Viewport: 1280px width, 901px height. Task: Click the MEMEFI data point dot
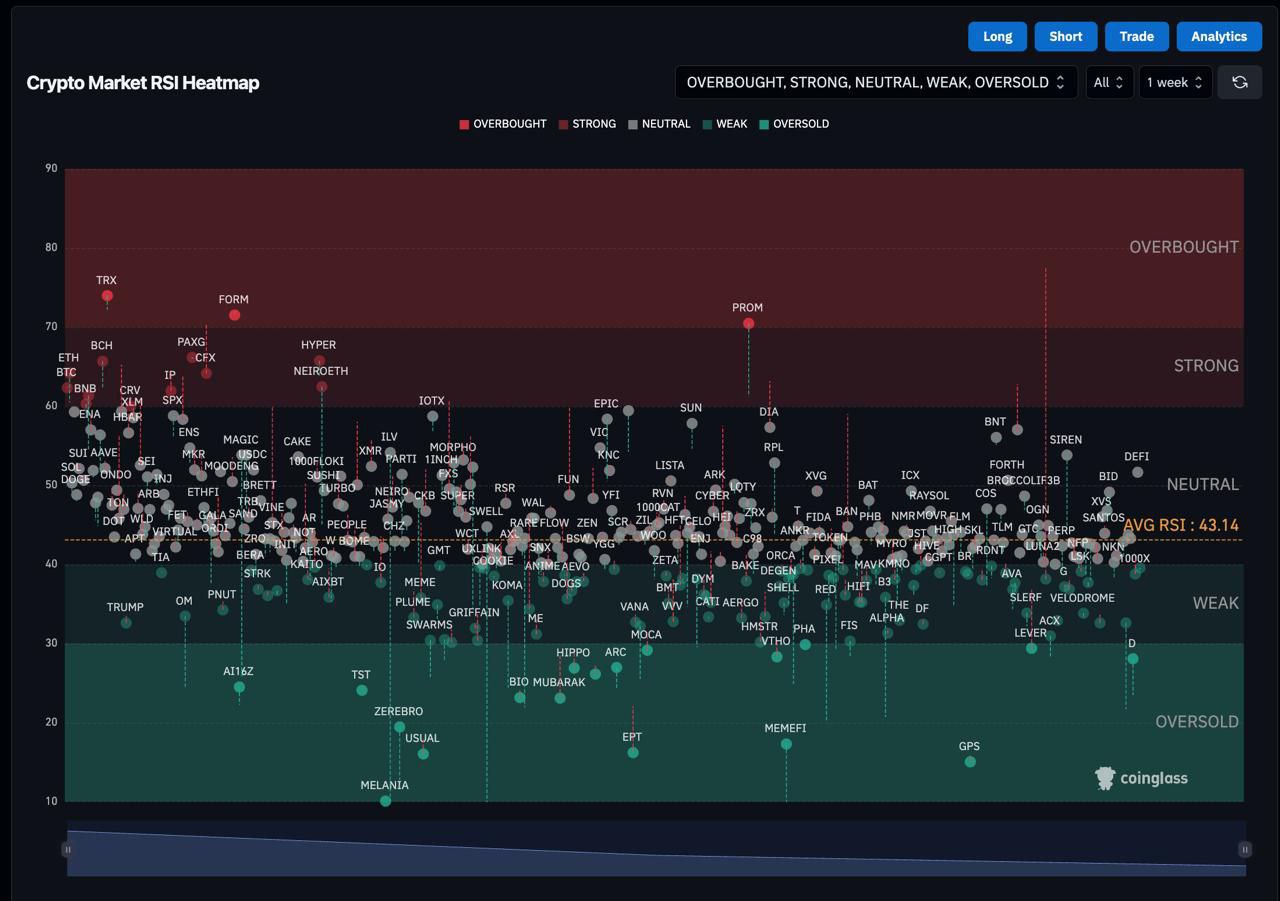[x=786, y=744]
